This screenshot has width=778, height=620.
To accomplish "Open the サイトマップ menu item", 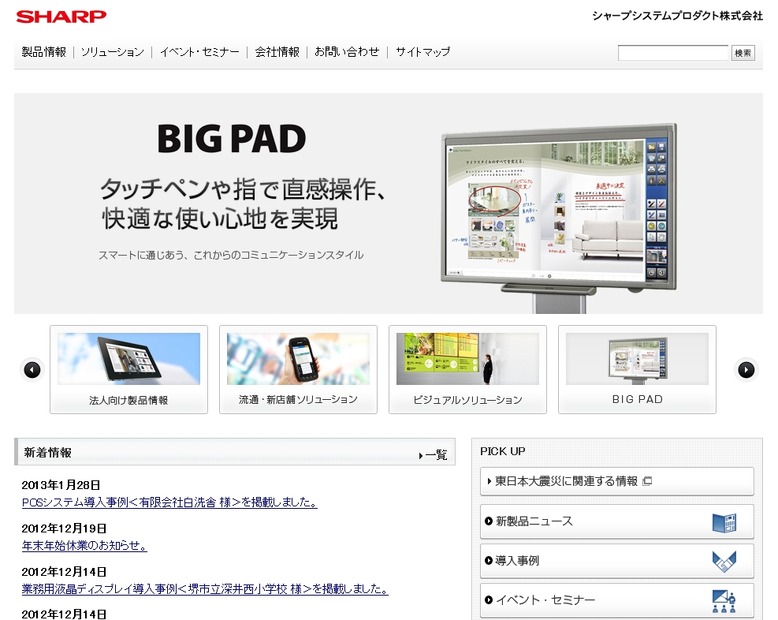I will tap(423, 52).
